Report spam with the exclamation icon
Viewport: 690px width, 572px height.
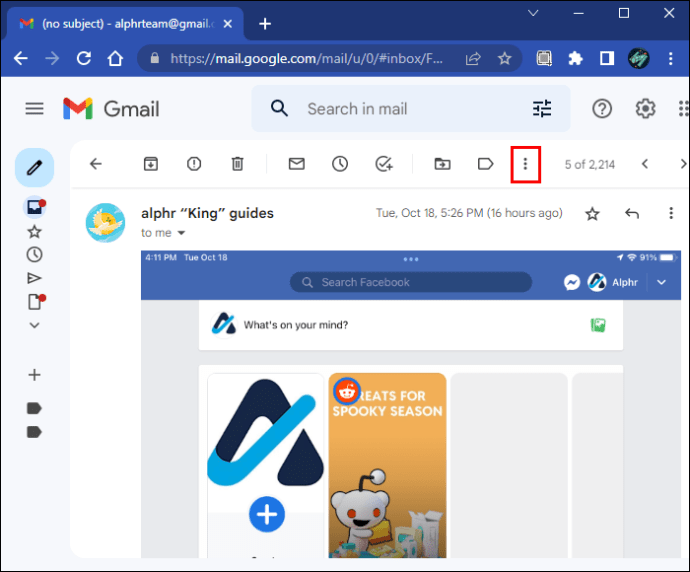pos(194,164)
